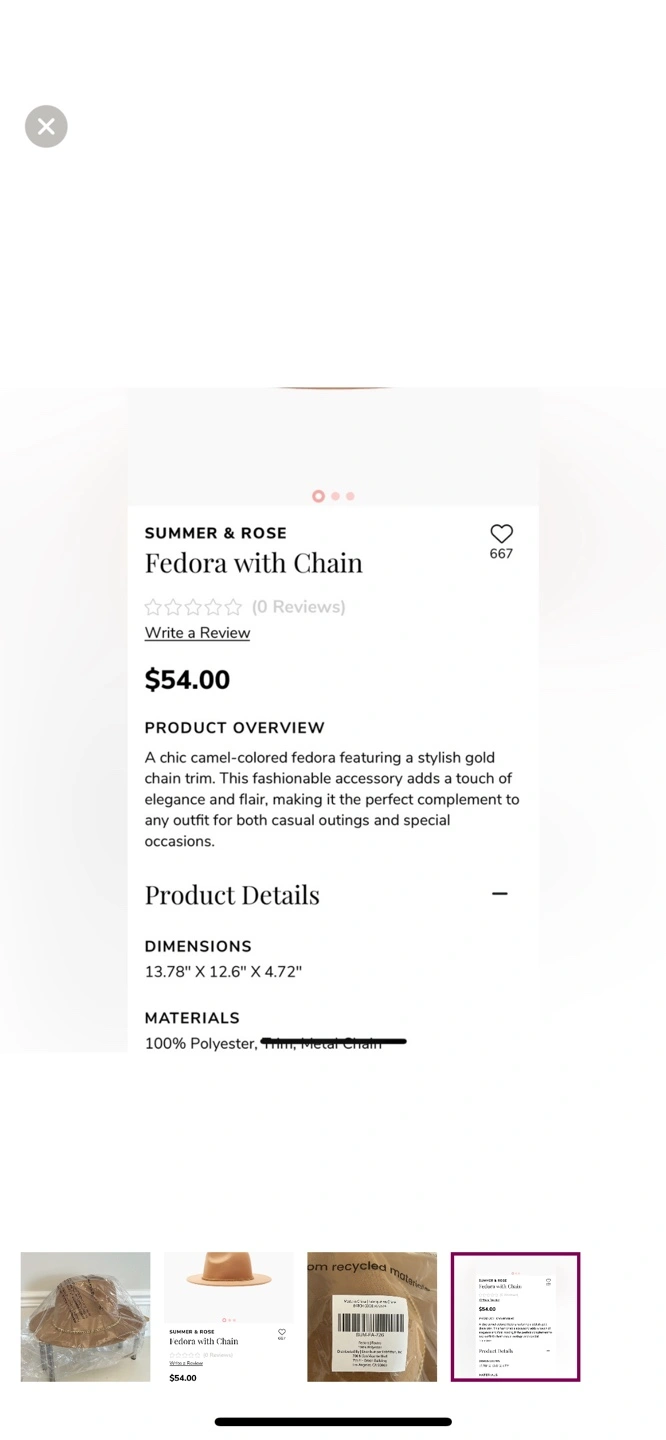
Task: Tap the $54.00 price
Action: (187, 680)
